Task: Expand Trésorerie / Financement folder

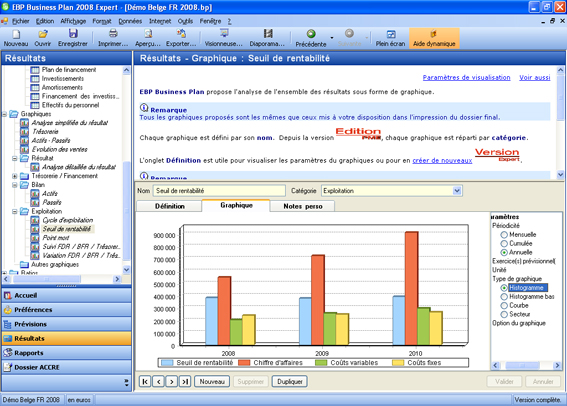Action: [x=15, y=176]
